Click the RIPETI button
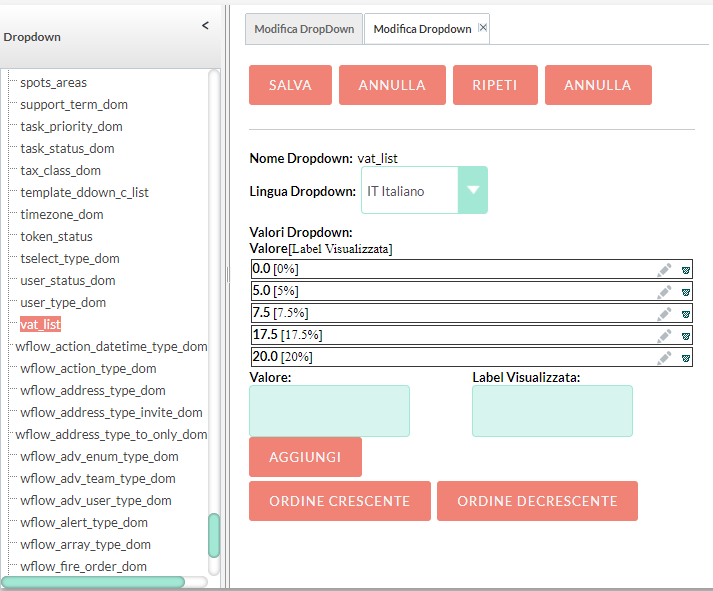The height and width of the screenshot is (591, 713). (x=495, y=85)
